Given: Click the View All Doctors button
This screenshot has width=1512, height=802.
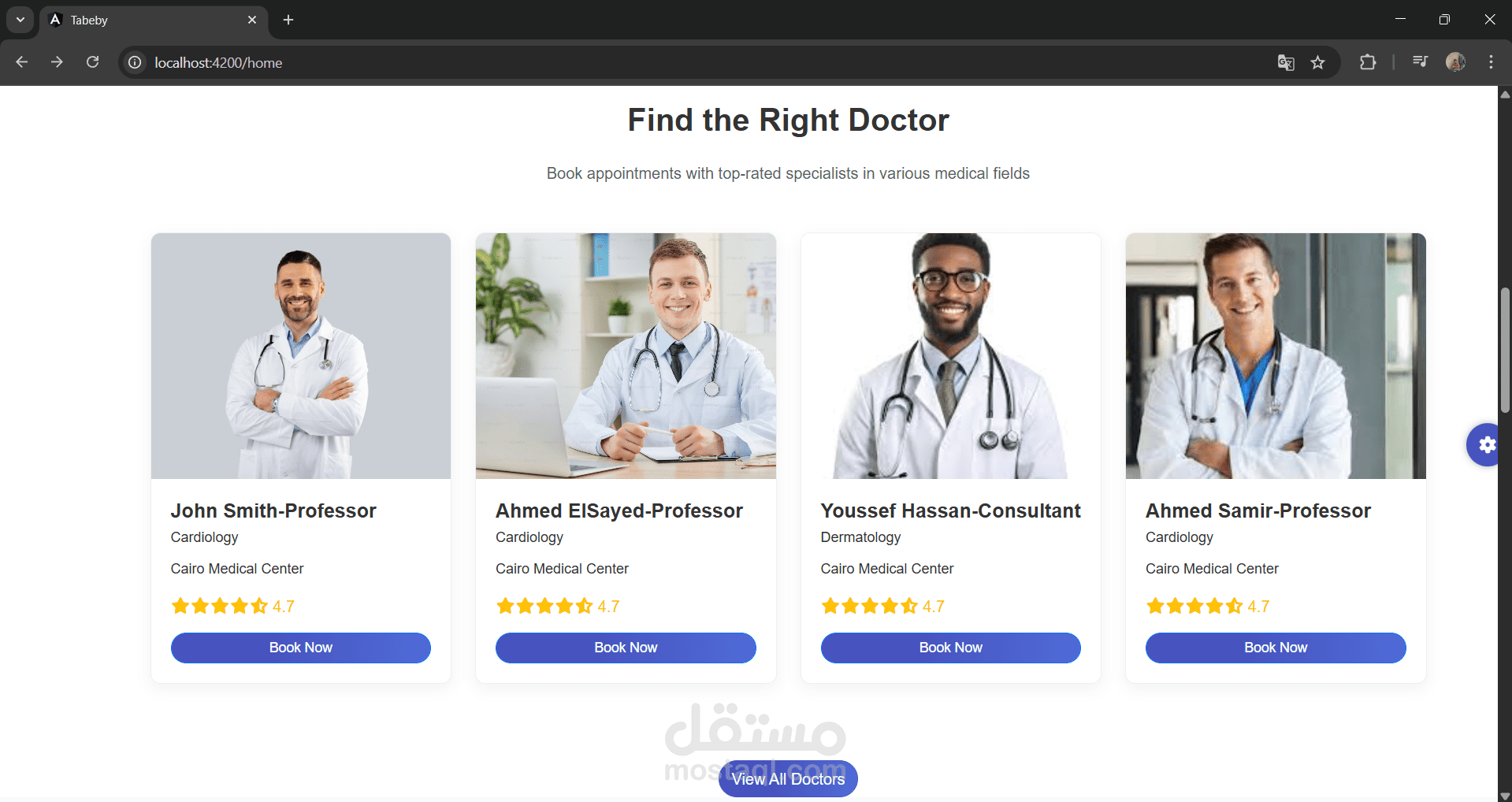Looking at the screenshot, I should [x=788, y=779].
